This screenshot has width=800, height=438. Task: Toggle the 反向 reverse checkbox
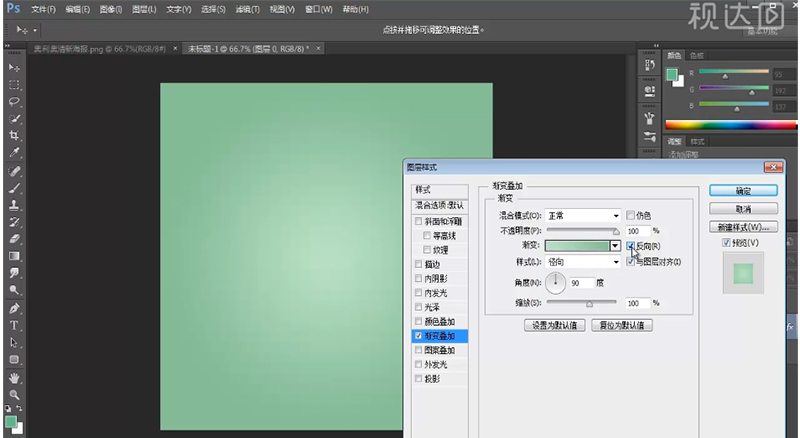(x=631, y=246)
